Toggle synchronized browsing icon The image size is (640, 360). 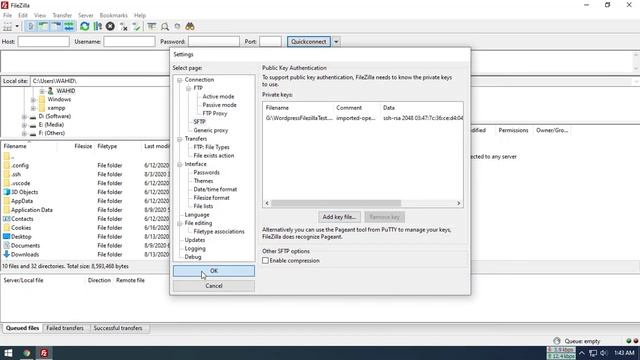[178, 27]
